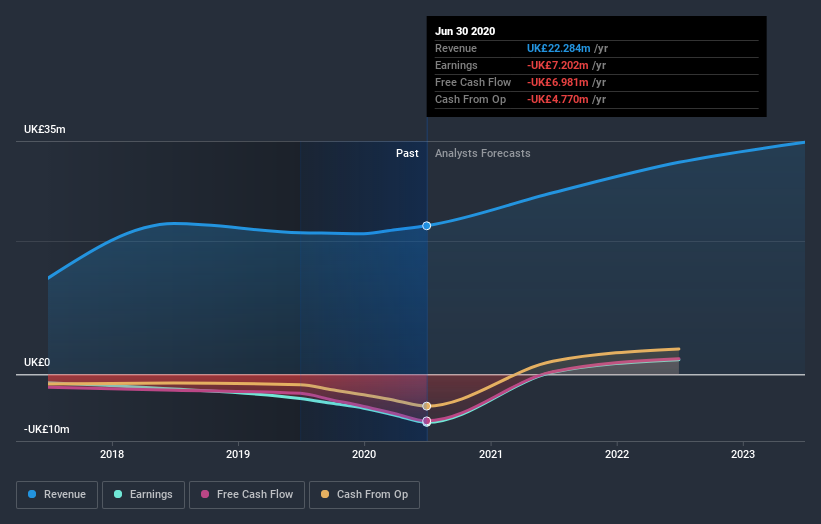Screen dimensions: 821x524
Task: Click the 'Past' label on chart
Action: click(407, 153)
